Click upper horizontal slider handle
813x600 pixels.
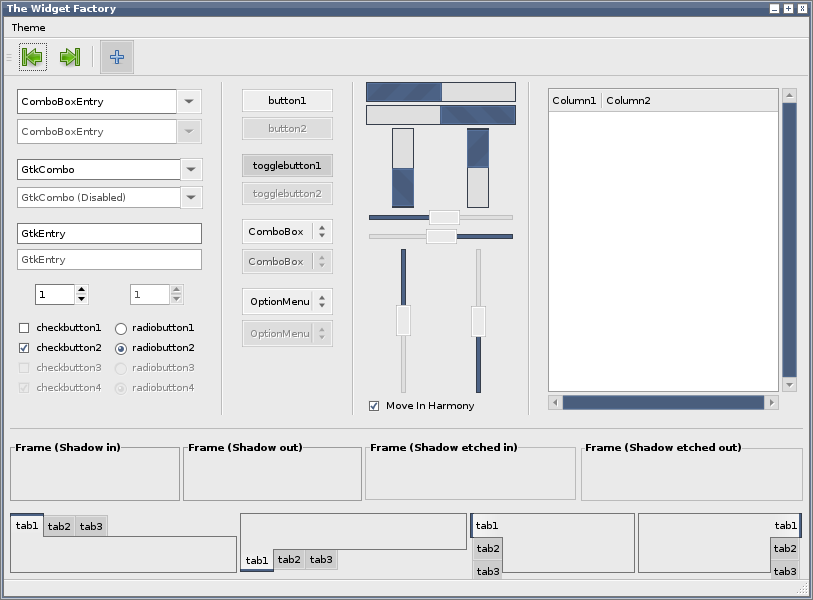444,218
